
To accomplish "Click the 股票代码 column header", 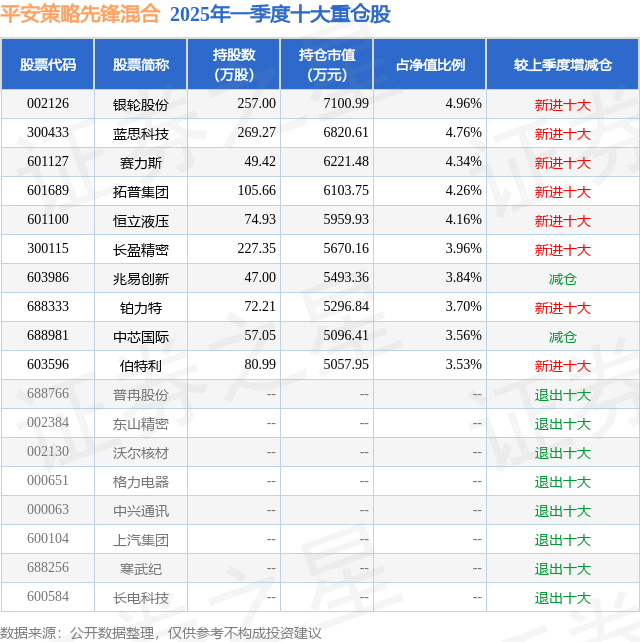I will (x=48, y=65).
